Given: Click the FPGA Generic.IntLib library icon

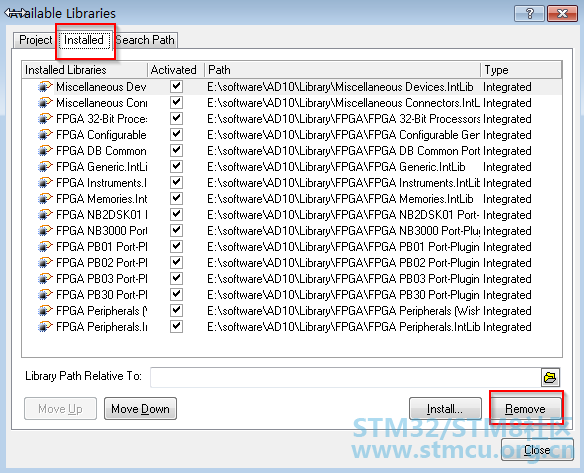Looking at the screenshot, I should (x=45, y=167).
